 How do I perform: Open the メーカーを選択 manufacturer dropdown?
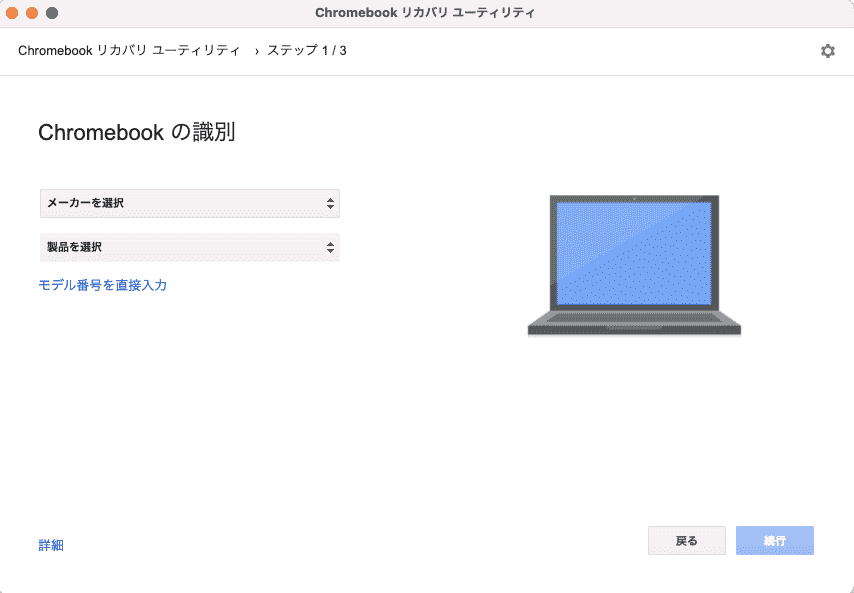click(190, 203)
